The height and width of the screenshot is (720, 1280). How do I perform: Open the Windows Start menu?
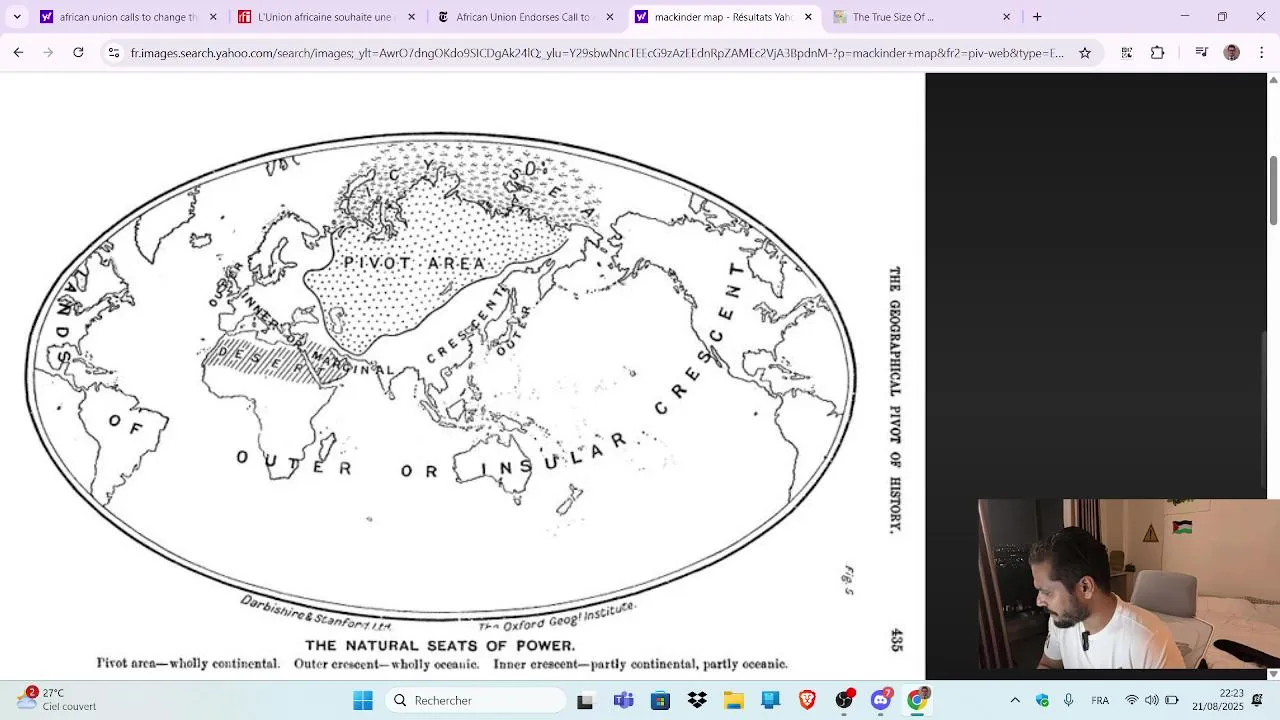363,701
